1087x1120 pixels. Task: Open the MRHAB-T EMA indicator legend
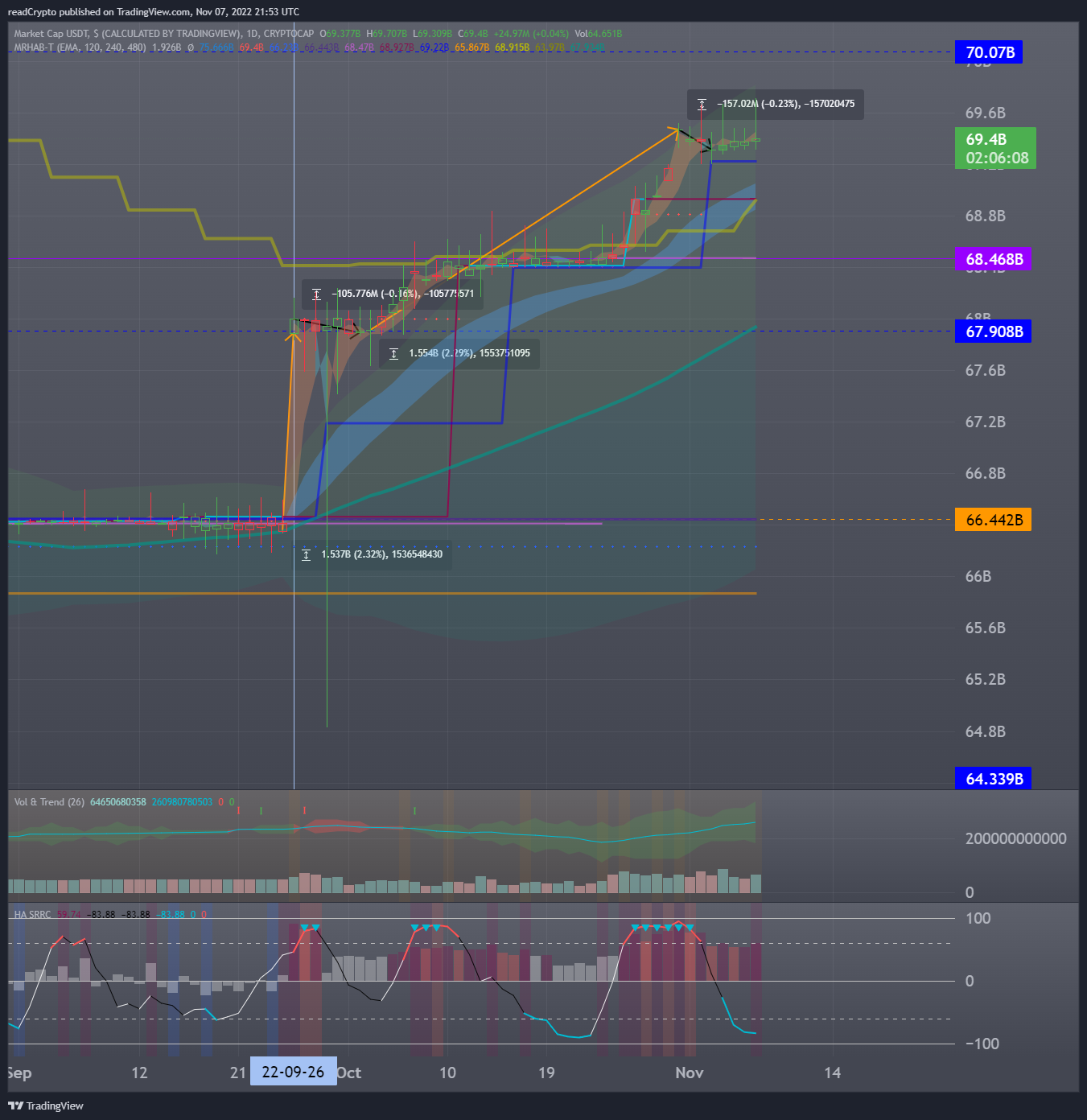[x=80, y=47]
